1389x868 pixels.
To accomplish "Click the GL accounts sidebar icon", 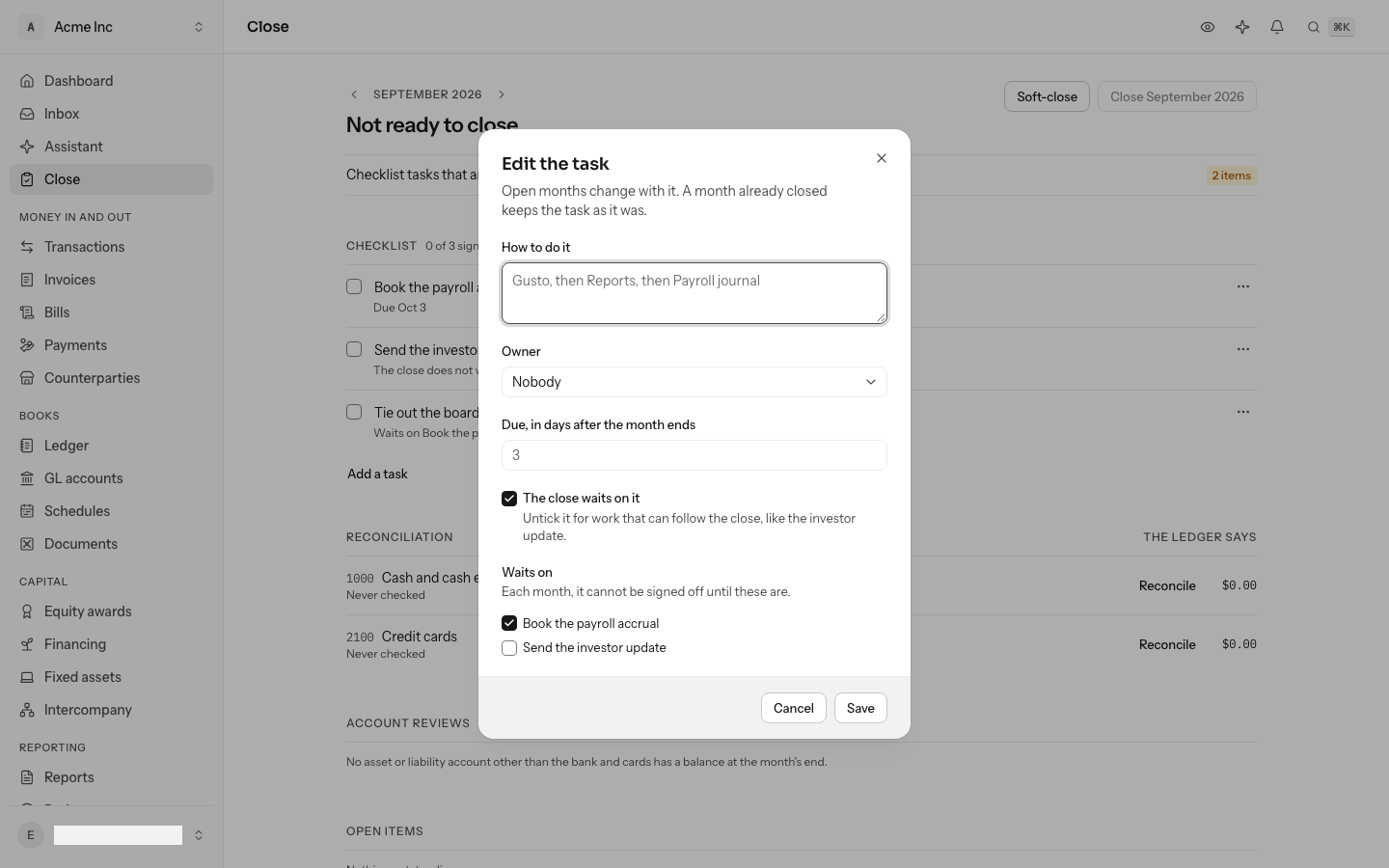I will [27, 478].
